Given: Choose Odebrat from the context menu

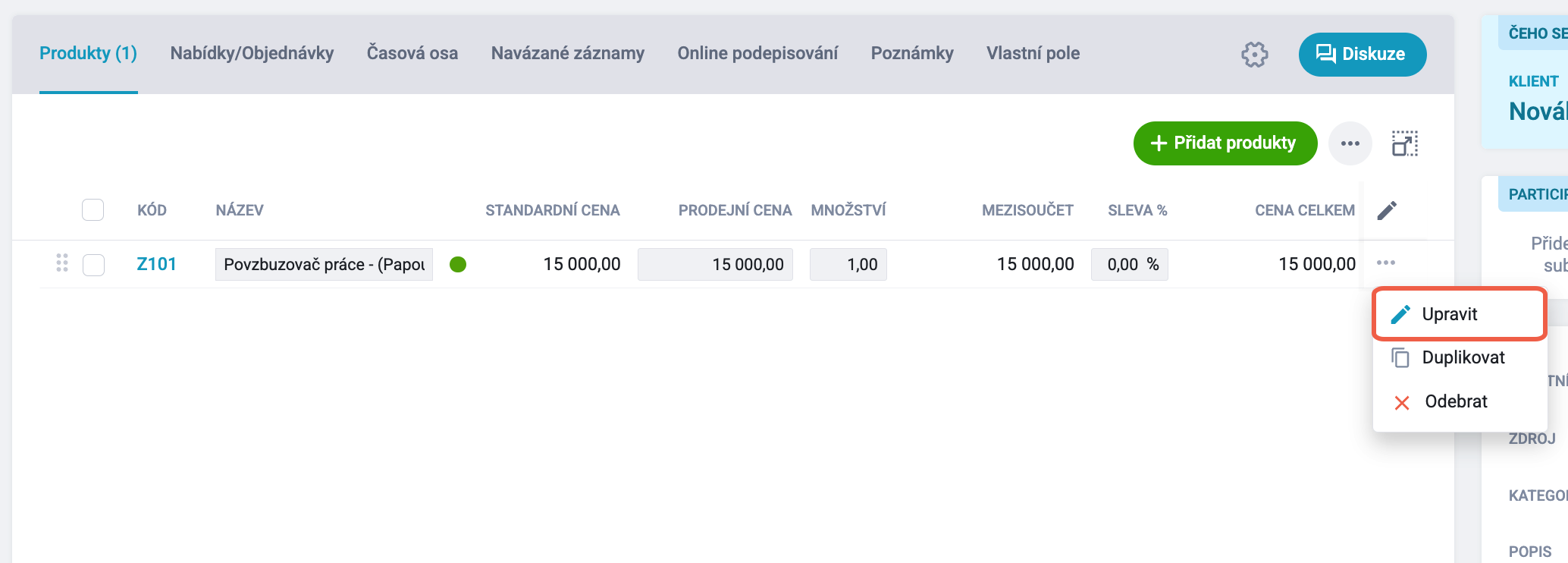Looking at the screenshot, I should pos(1460,401).
